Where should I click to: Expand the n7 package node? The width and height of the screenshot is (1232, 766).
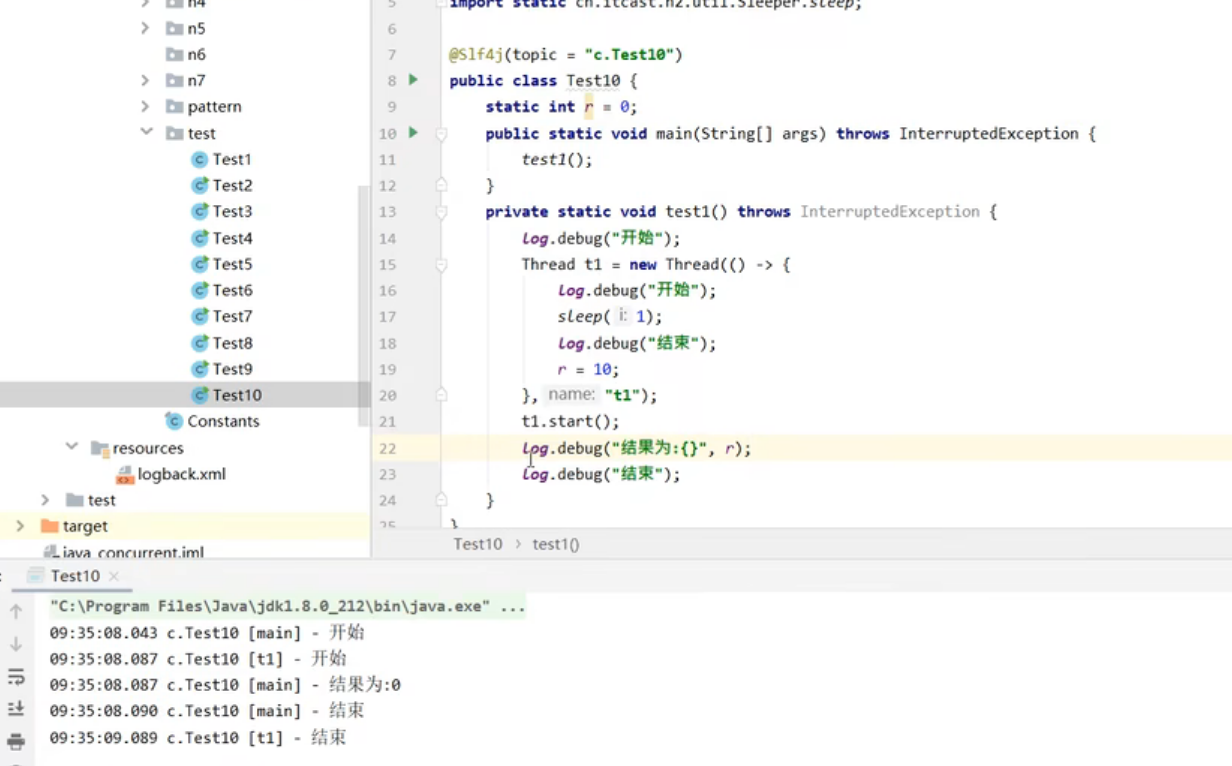146,80
